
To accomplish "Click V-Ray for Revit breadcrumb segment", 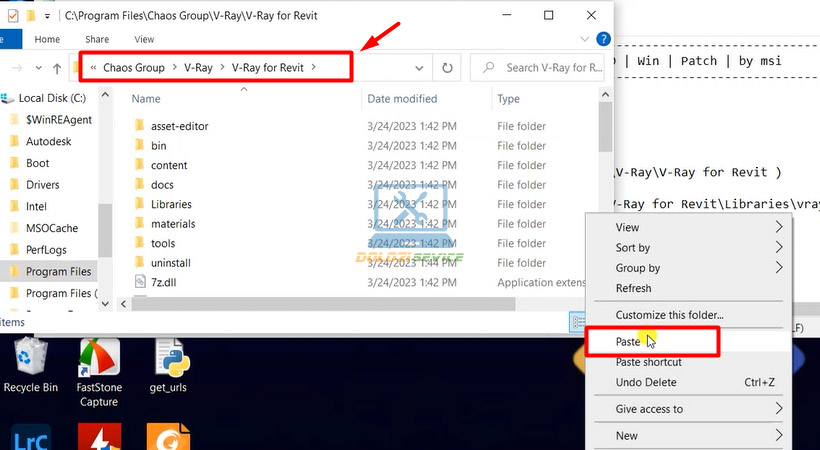I will point(268,68).
